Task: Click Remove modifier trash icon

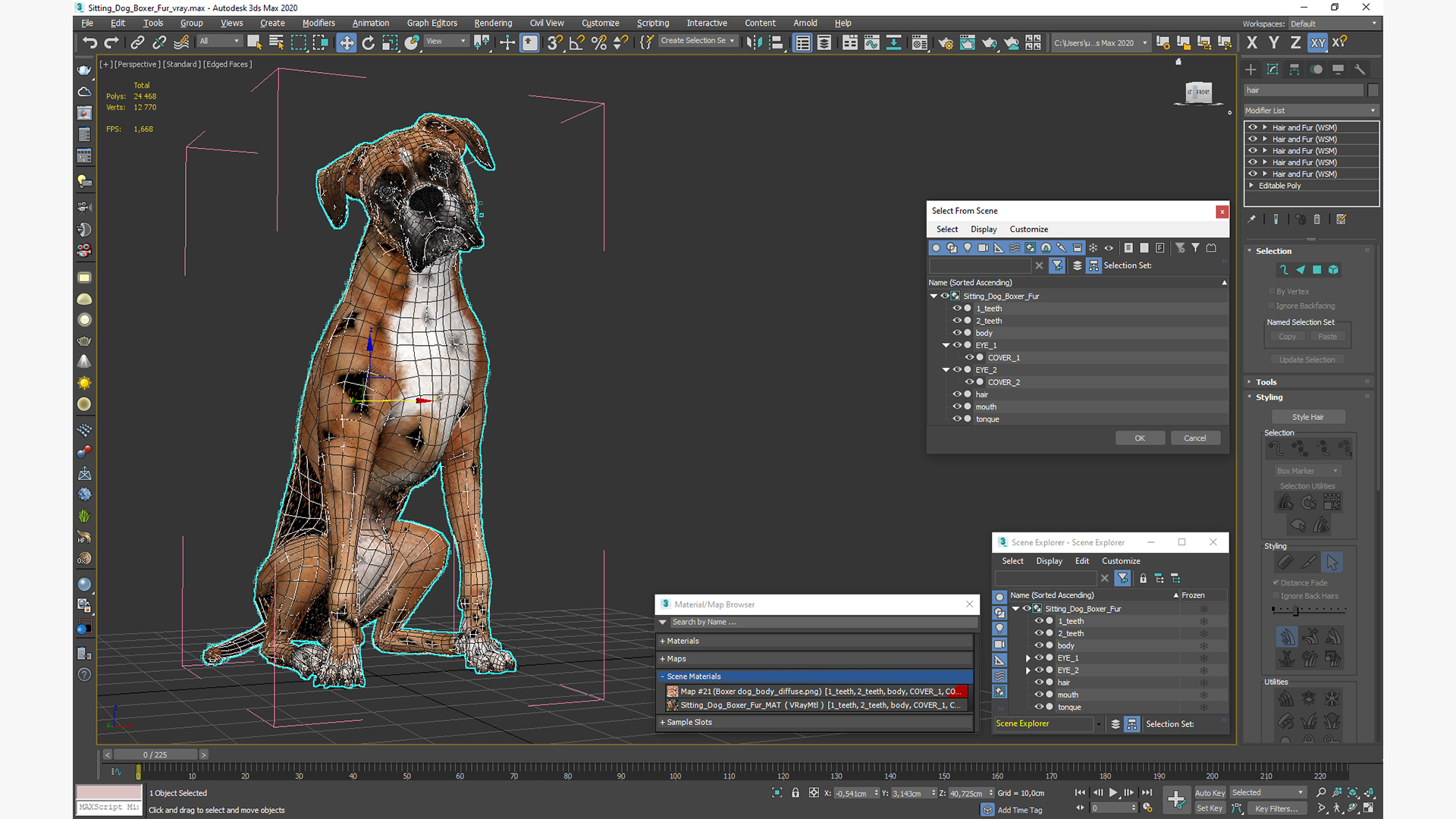Action: pyautogui.click(x=1317, y=219)
